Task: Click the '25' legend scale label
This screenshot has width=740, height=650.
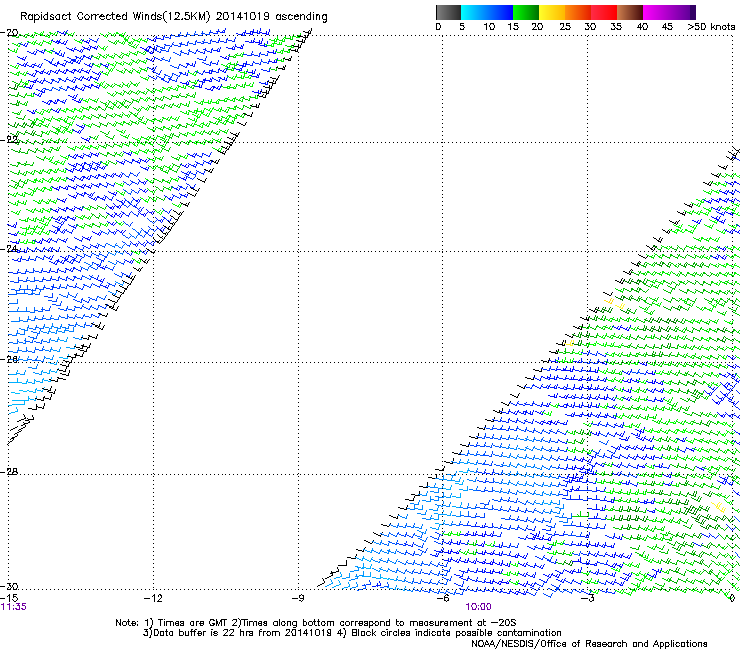Action: [565, 27]
